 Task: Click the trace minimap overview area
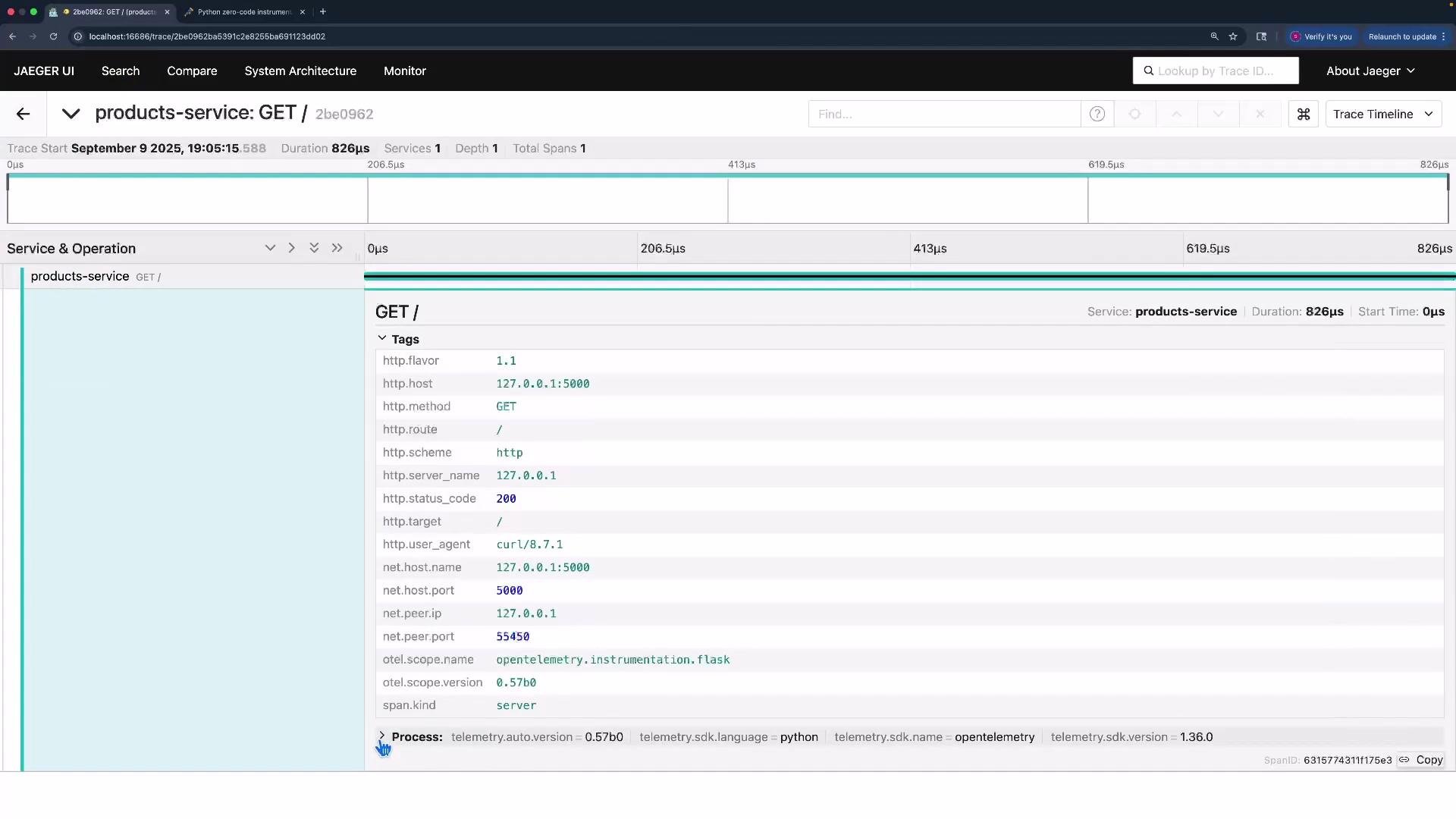tap(728, 199)
